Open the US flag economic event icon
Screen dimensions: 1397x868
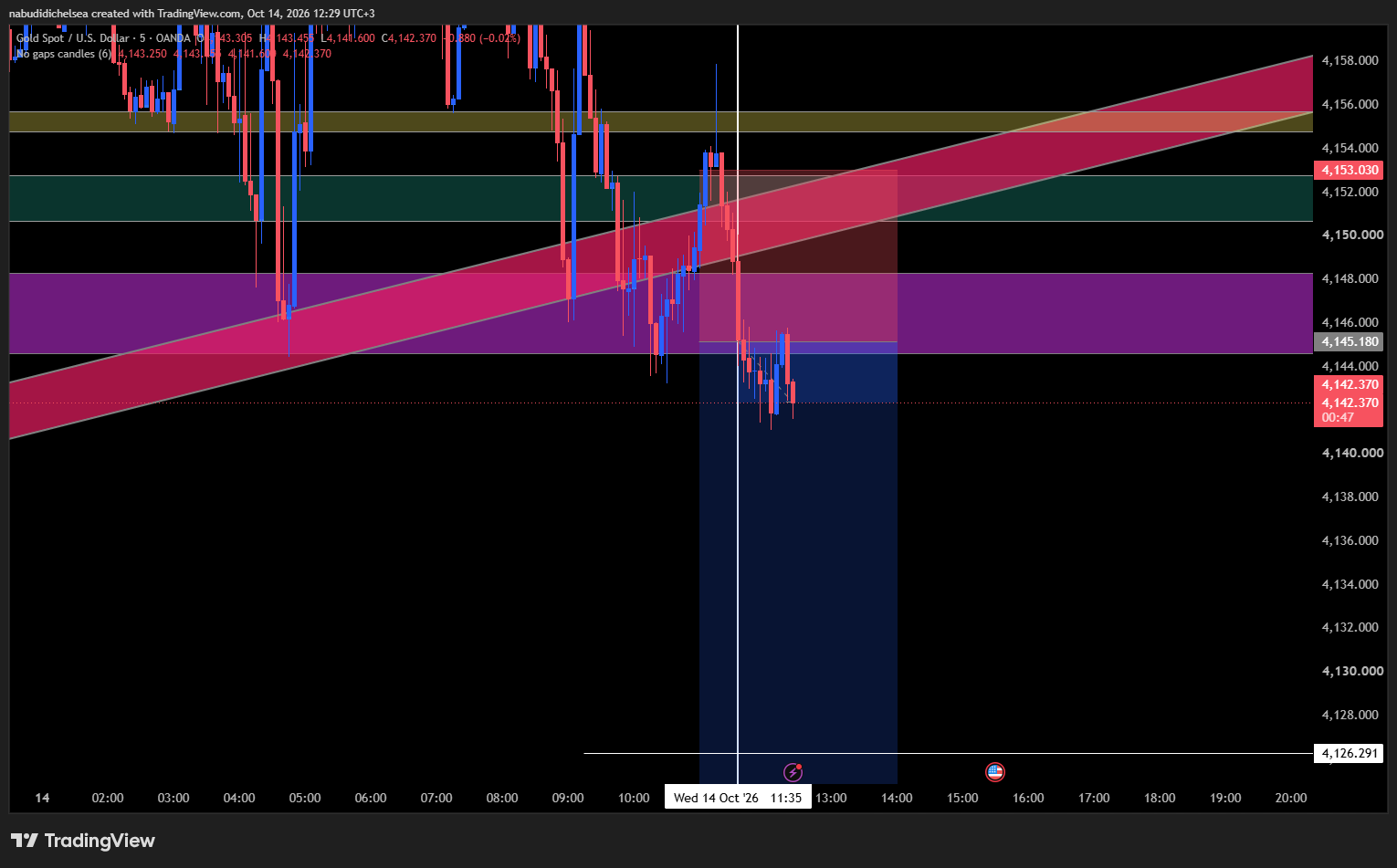click(x=995, y=772)
